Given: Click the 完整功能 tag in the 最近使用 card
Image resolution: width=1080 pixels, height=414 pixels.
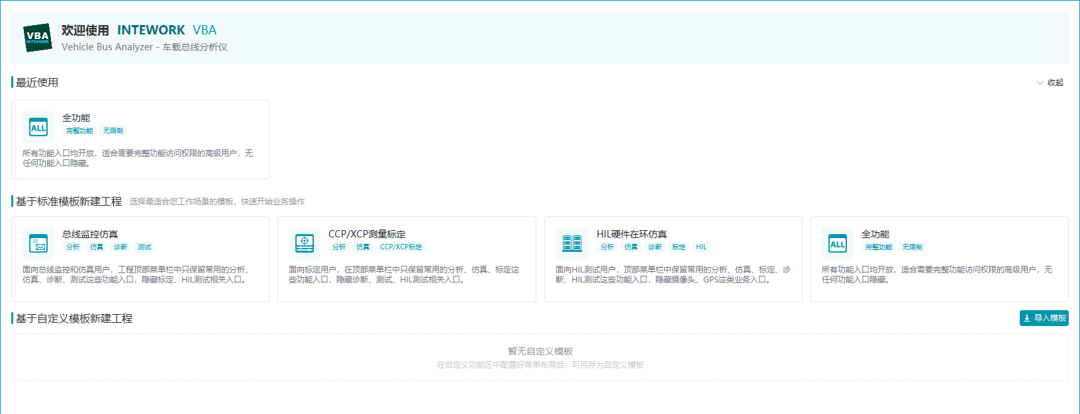Looking at the screenshot, I should coord(79,131).
